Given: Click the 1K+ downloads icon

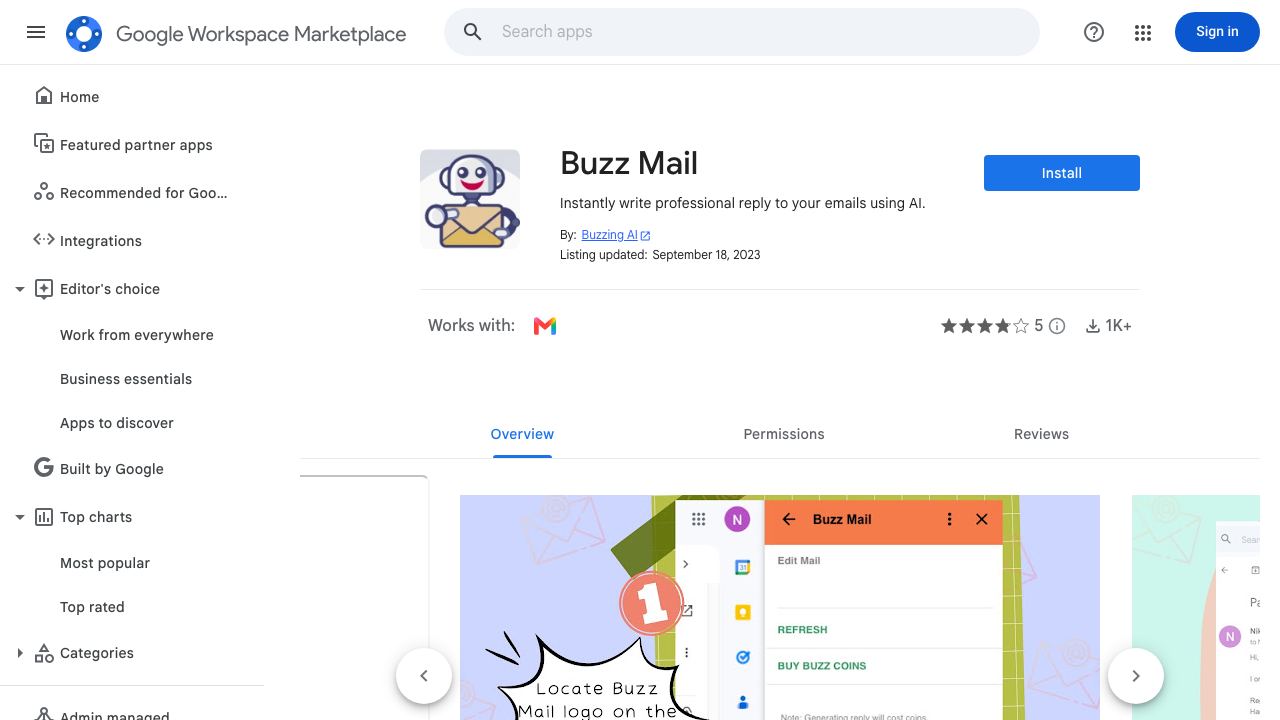Looking at the screenshot, I should tap(1093, 326).
